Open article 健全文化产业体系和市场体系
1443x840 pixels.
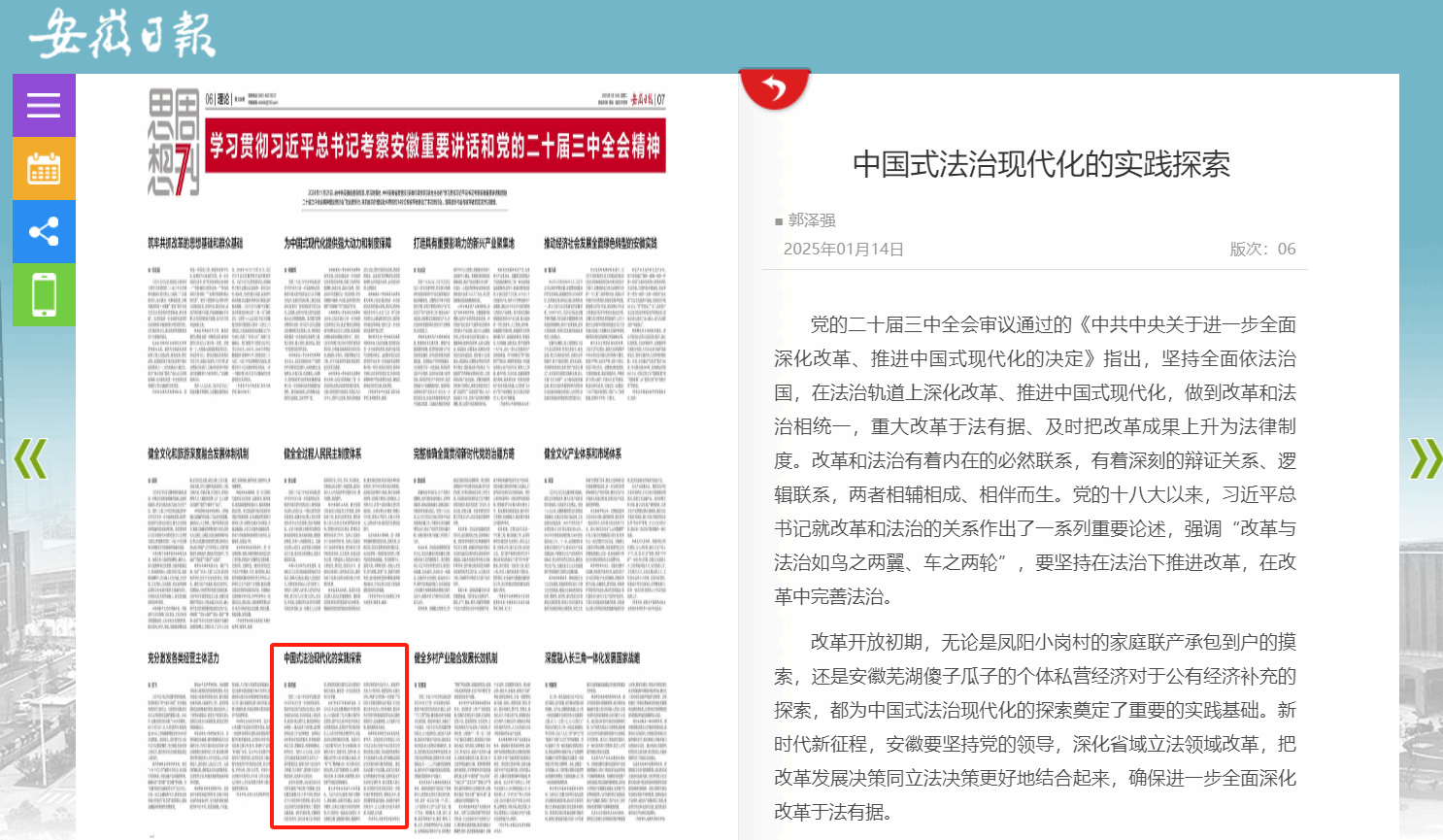583,454
